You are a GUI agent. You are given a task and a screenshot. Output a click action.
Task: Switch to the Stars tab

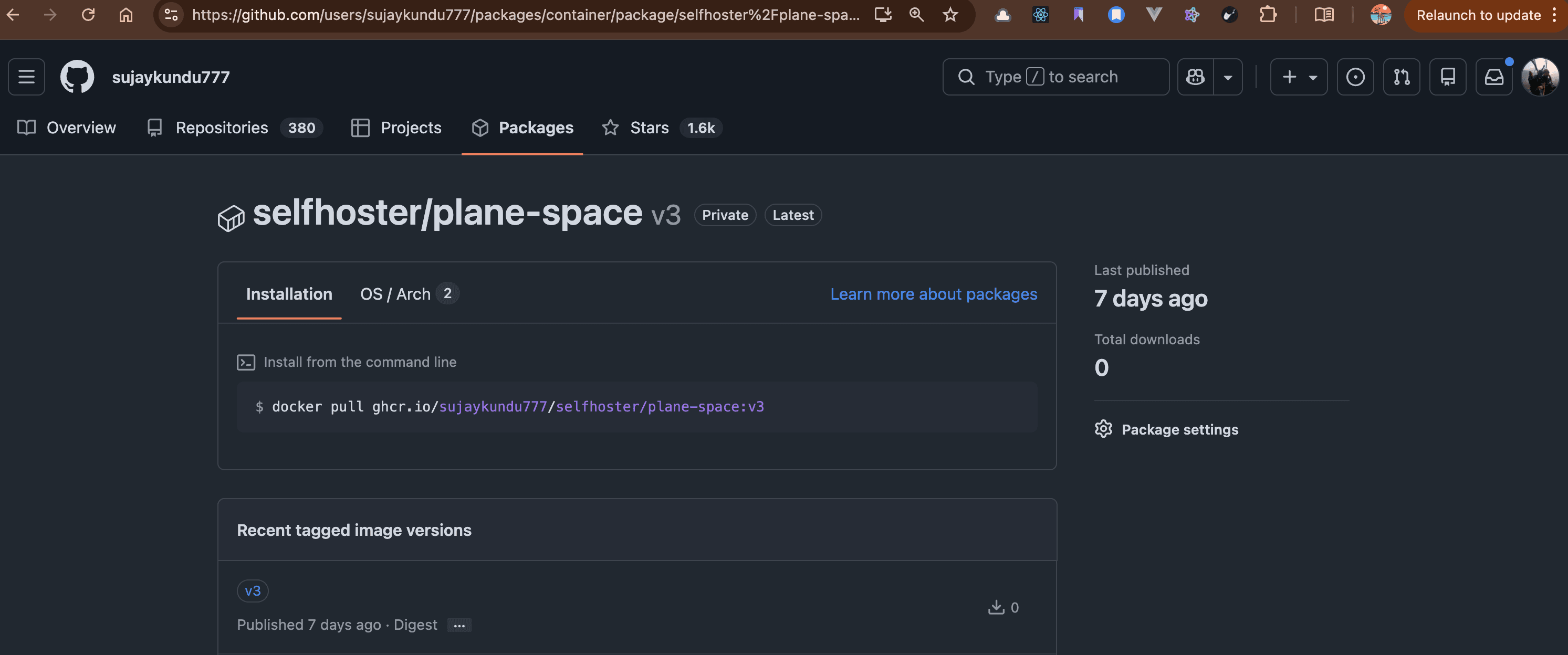tap(662, 128)
